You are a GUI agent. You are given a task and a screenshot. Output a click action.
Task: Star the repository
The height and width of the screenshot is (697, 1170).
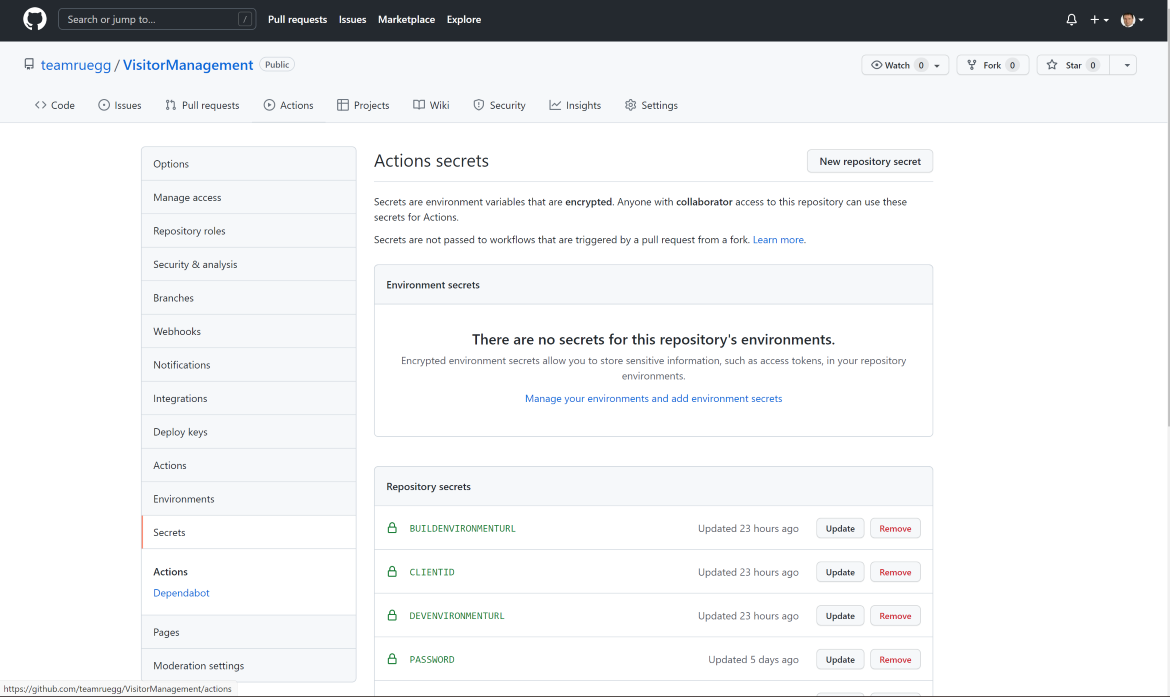1073,65
